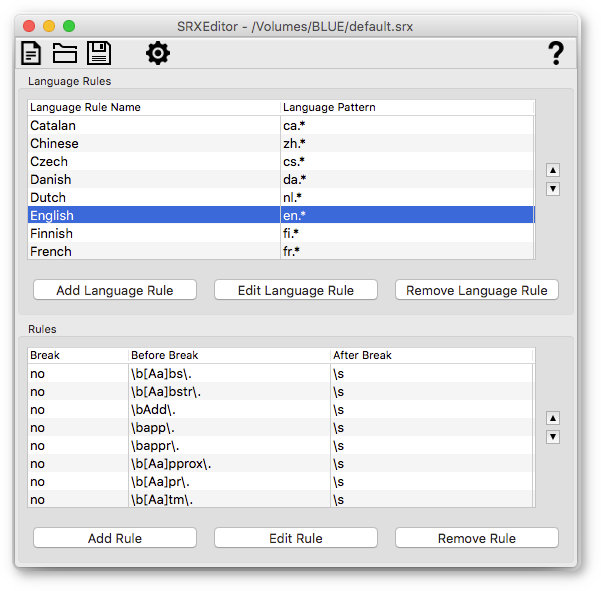This screenshot has height=591, width=601.
Task: Click the Edit Rule button
Action: pyautogui.click(x=296, y=538)
